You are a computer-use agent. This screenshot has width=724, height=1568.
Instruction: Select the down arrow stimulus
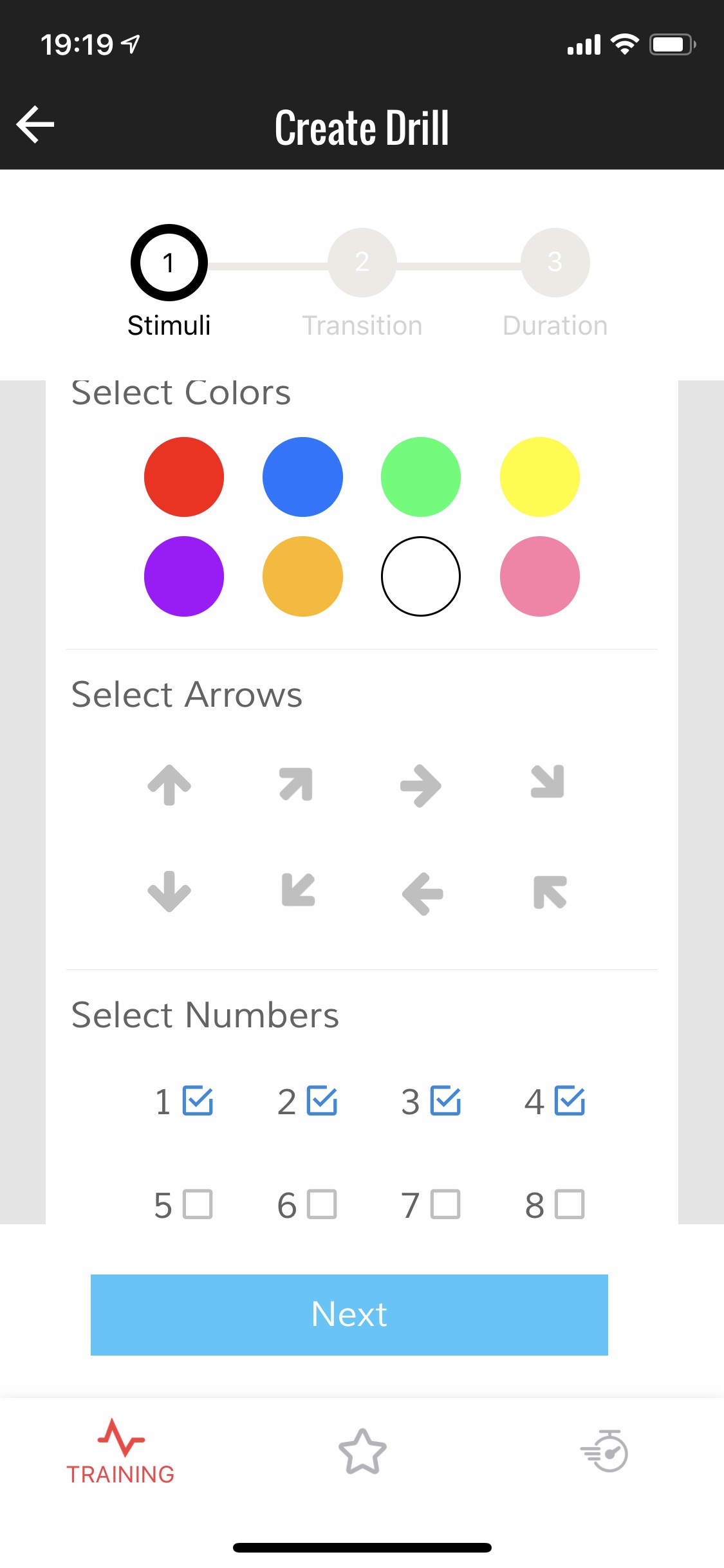point(169,891)
